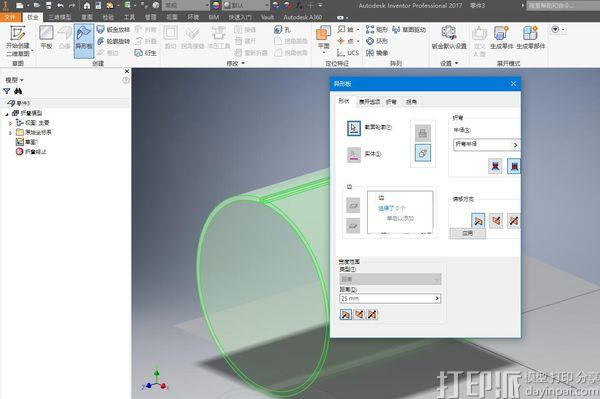
Task: Click inside the 25 mm distance field
Action: [x=386, y=298]
